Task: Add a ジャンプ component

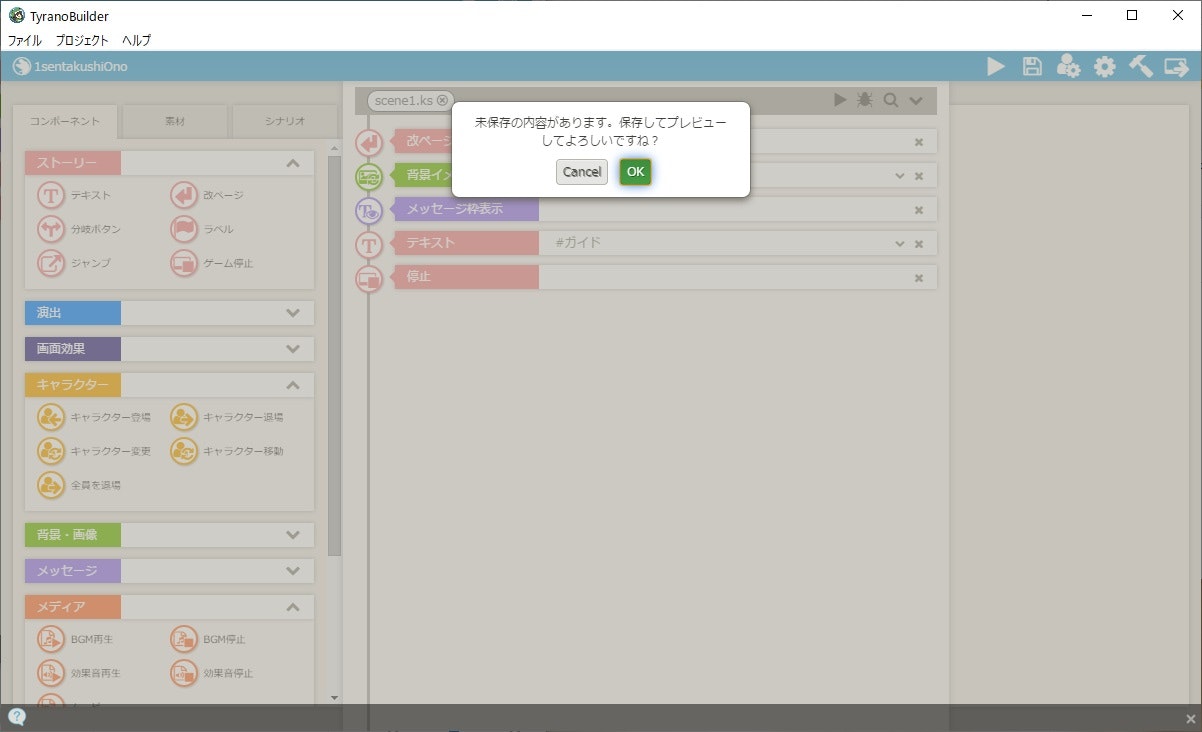Action: pyautogui.click(x=75, y=263)
